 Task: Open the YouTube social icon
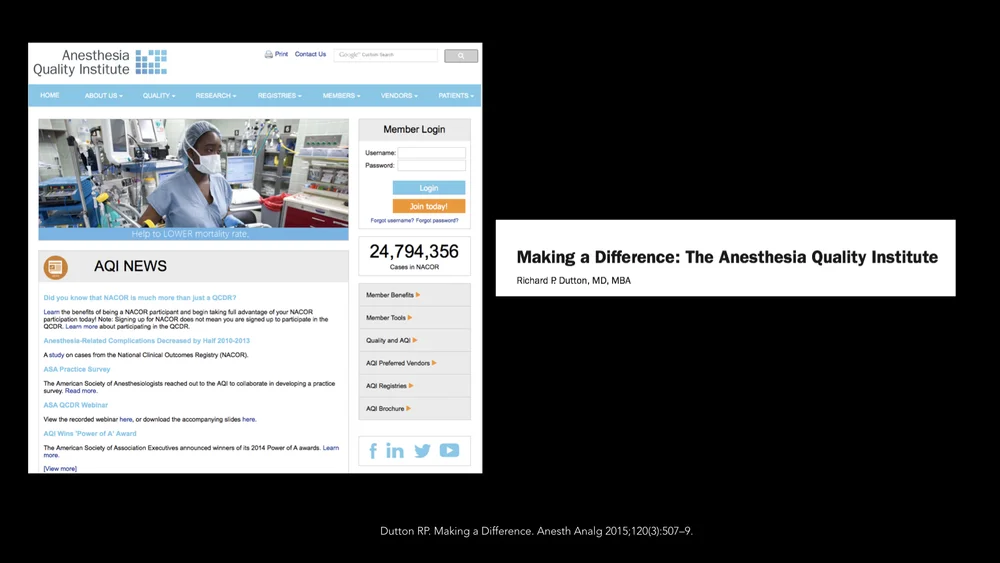pyautogui.click(x=449, y=450)
